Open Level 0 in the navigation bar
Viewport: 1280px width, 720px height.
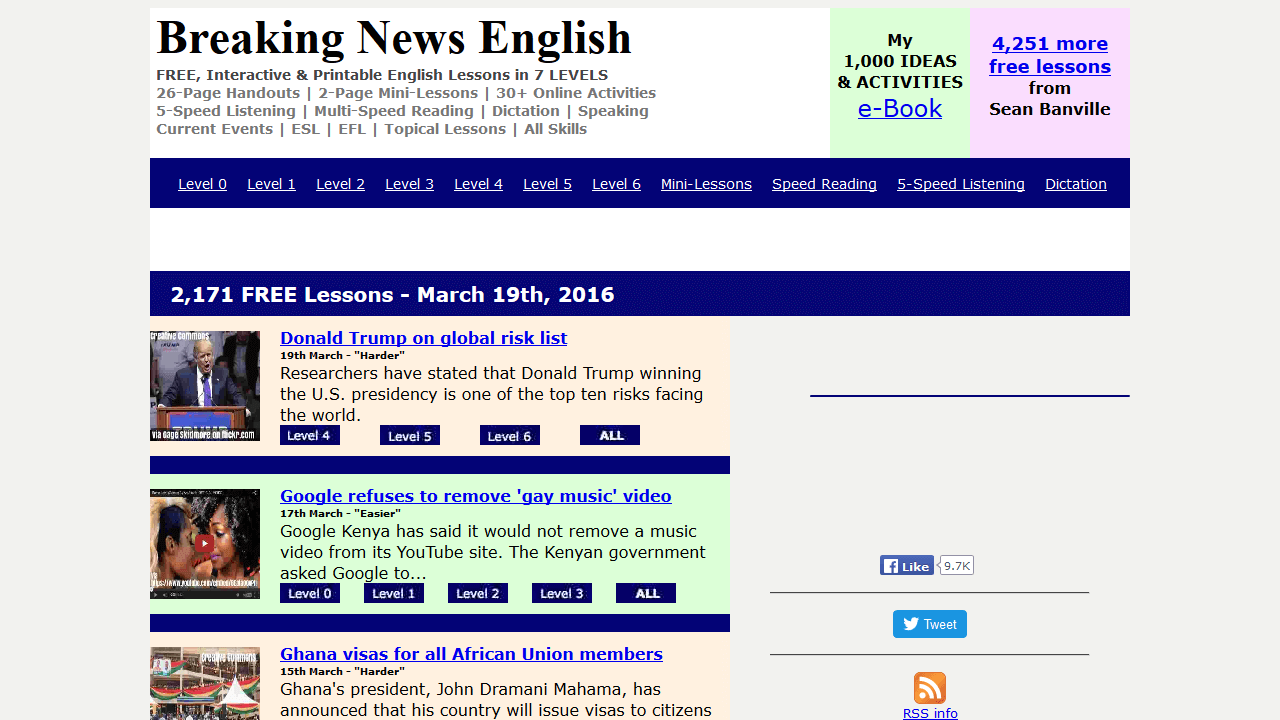202,184
